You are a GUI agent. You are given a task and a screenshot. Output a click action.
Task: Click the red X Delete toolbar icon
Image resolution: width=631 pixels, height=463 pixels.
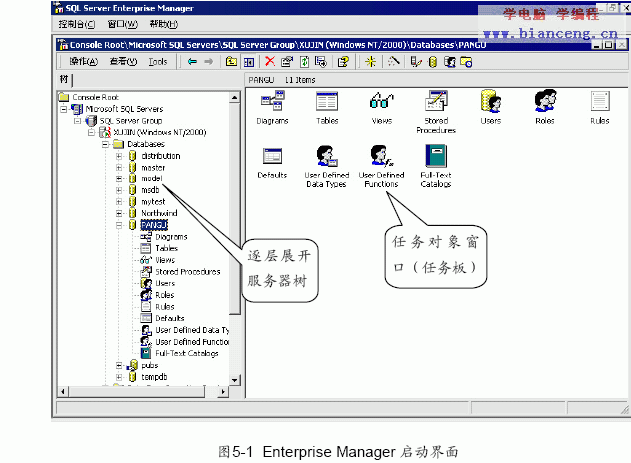pyautogui.click(x=270, y=62)
